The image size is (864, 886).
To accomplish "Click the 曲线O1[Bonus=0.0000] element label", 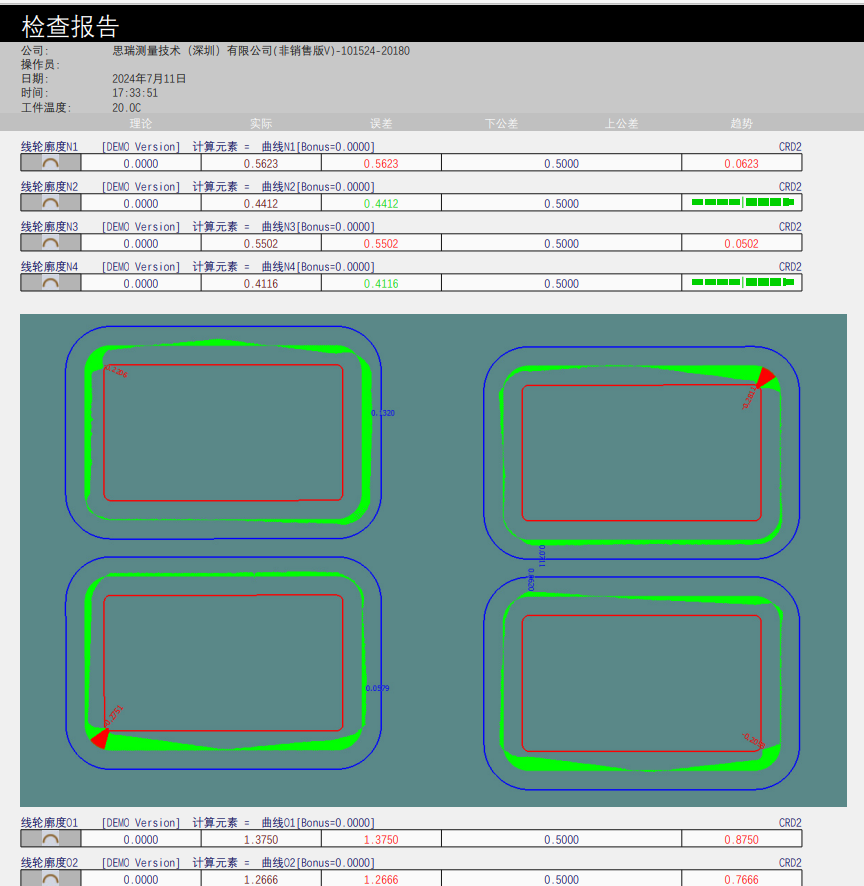I will tap(318, 823).
